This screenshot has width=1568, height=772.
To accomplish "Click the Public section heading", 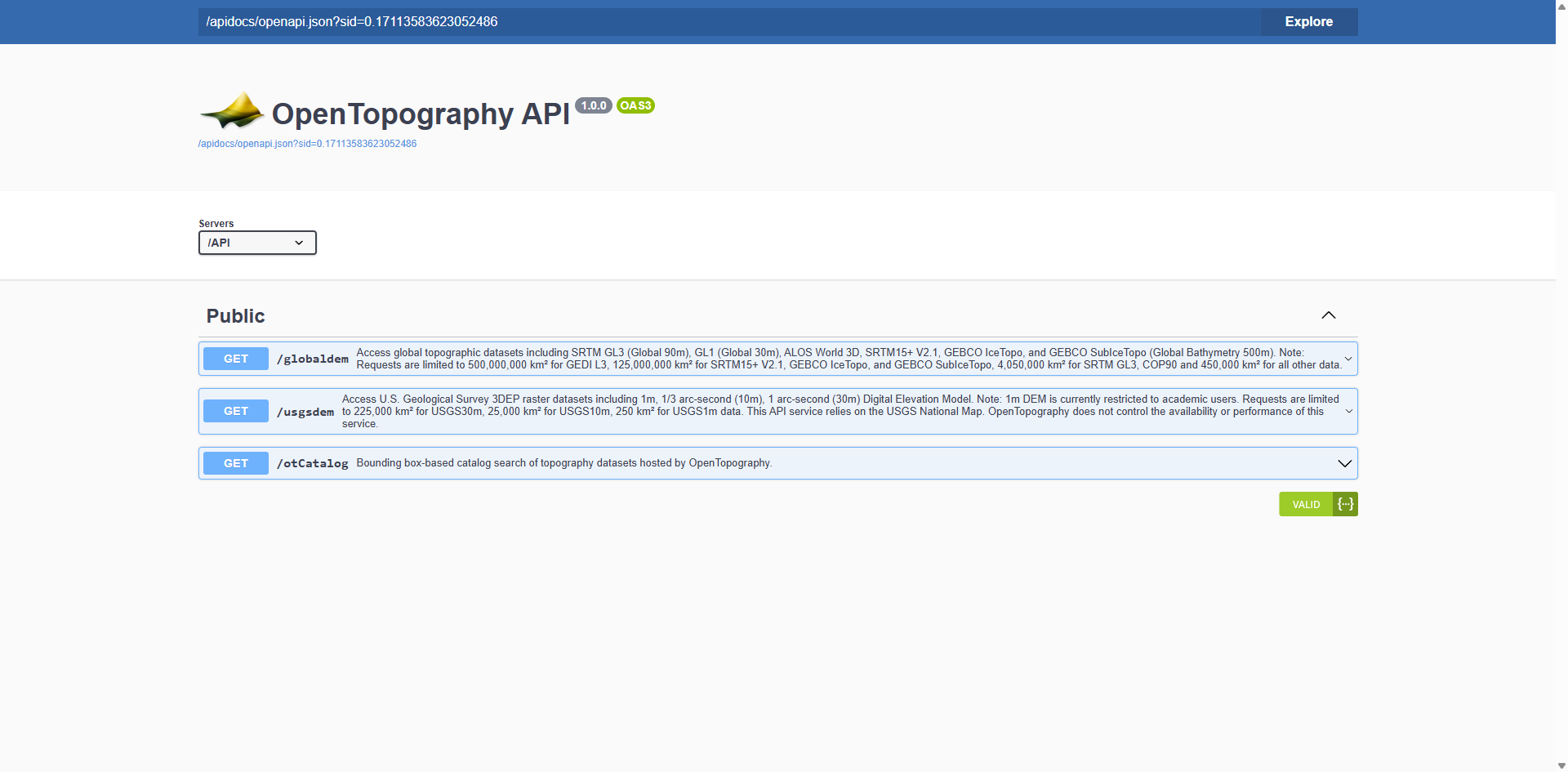I will point(235,316).
